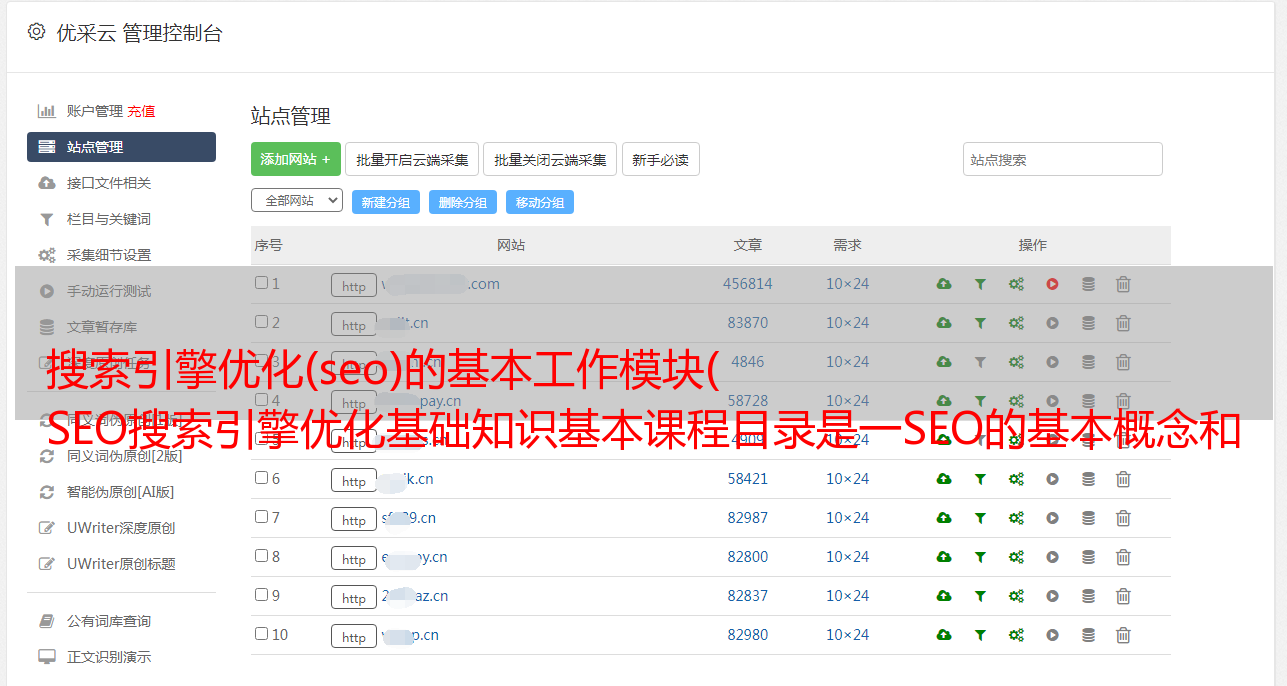Delete site 10 with its trash icon
The image size is (1287, 686).
coord(1123,635)
